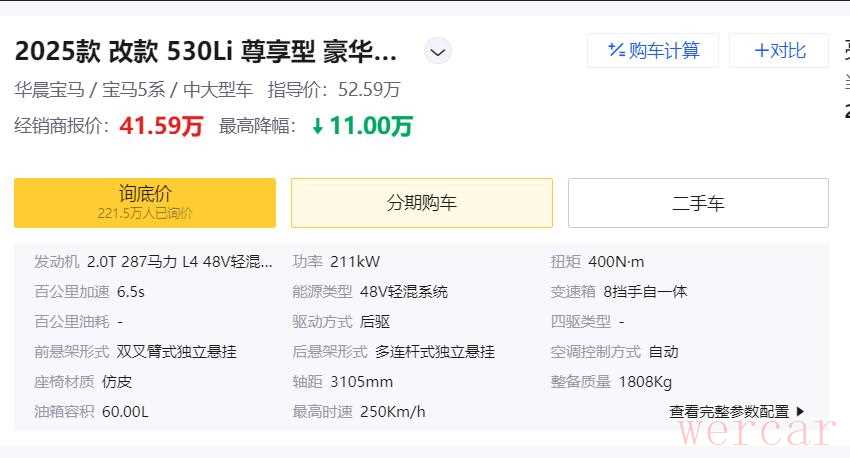The image size is (850, 458).
Task: Expand the chevron beside the 530Li title
Action: 438,51
